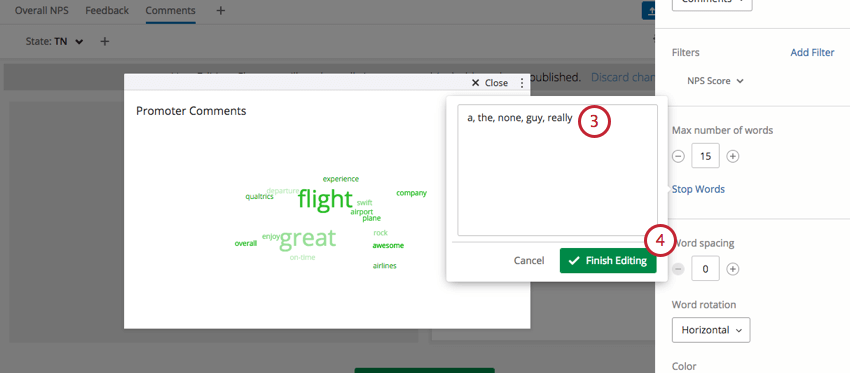850x373 pixels.
Task: Add a new dashboard page with plus icon
Action: [221, 10]
